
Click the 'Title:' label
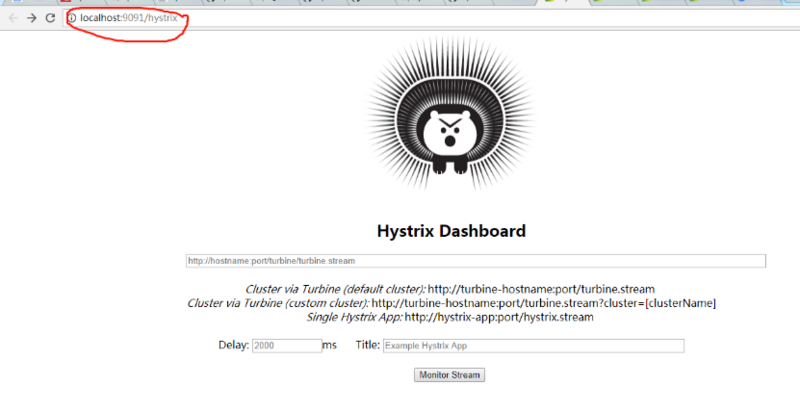(x=368, y=345)
